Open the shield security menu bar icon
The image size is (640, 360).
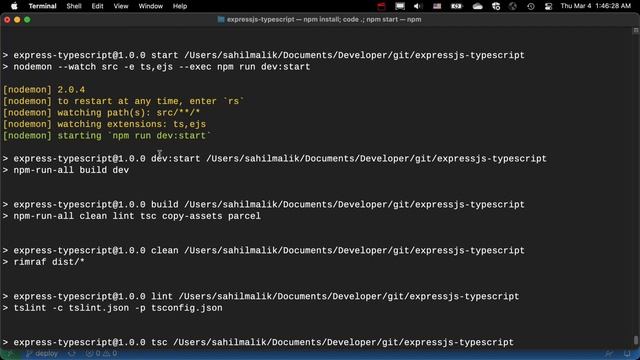(x=496, y=6)
